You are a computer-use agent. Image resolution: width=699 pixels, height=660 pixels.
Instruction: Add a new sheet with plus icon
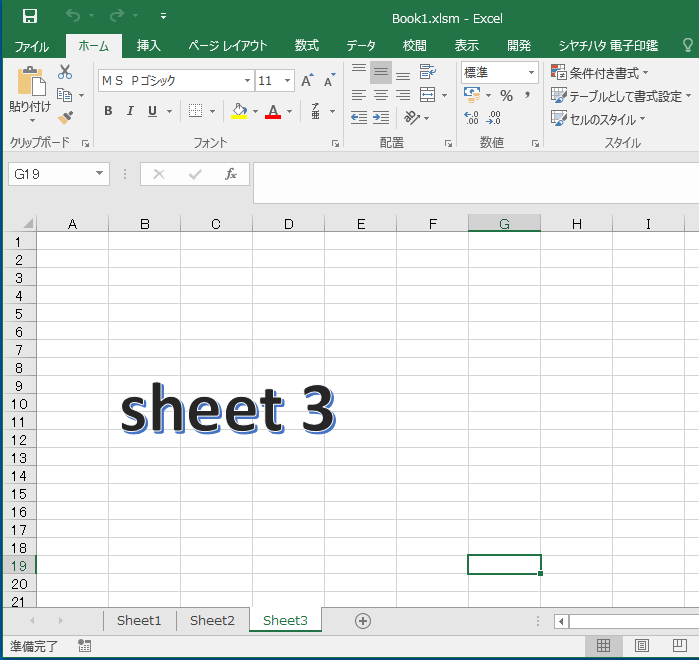pos(363,621)
